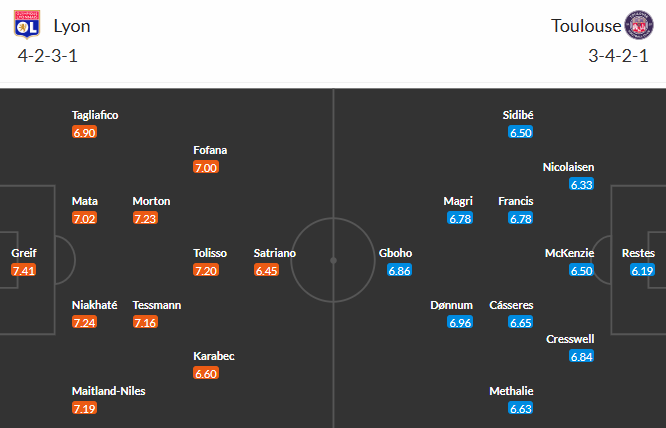The height and width of the screenshot is (428, 666).
Task: Click Sidibé's 6.50 rating badge
Action: coord(521,132)
